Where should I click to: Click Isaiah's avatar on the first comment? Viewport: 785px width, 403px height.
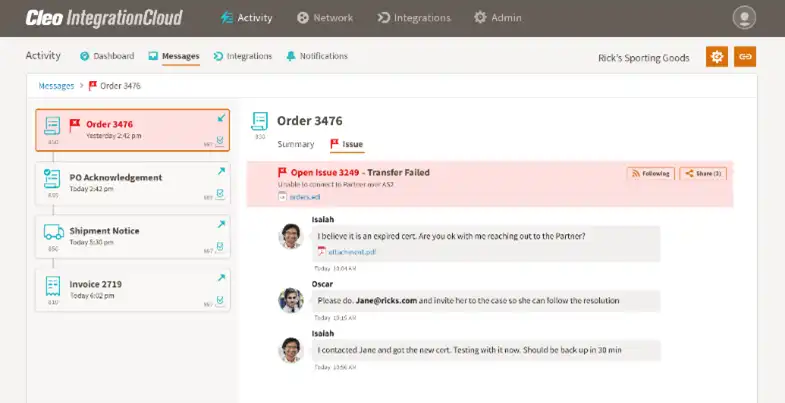click(x=291, y=236)
